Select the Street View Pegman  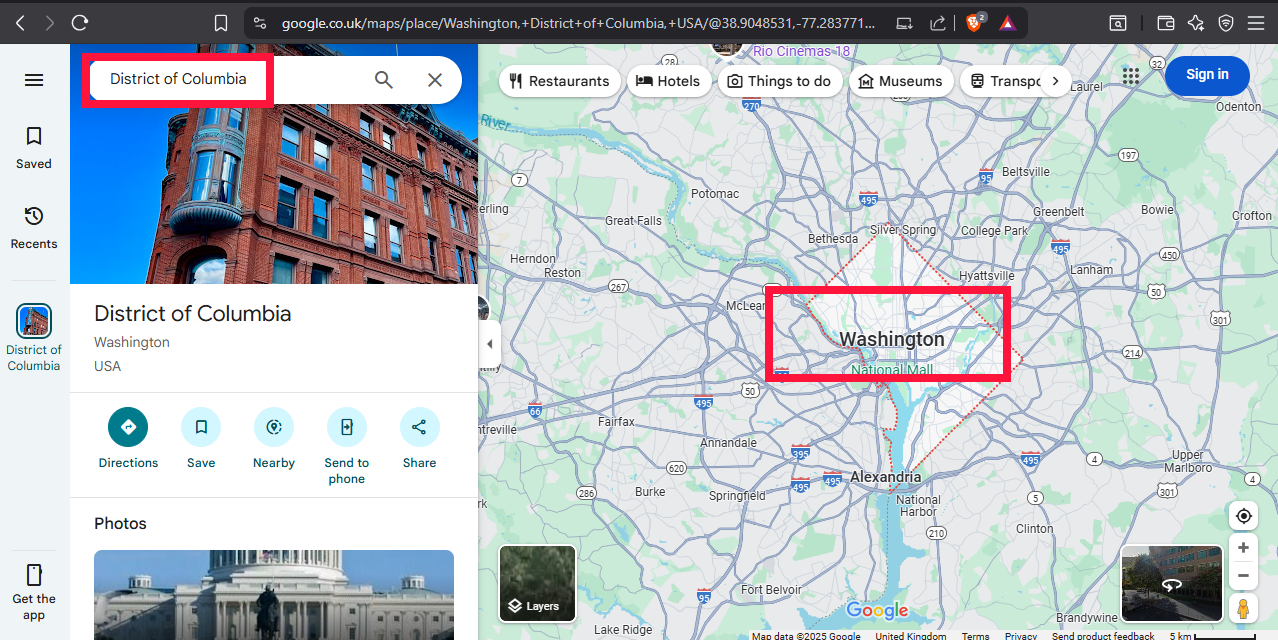(1243, 607)
